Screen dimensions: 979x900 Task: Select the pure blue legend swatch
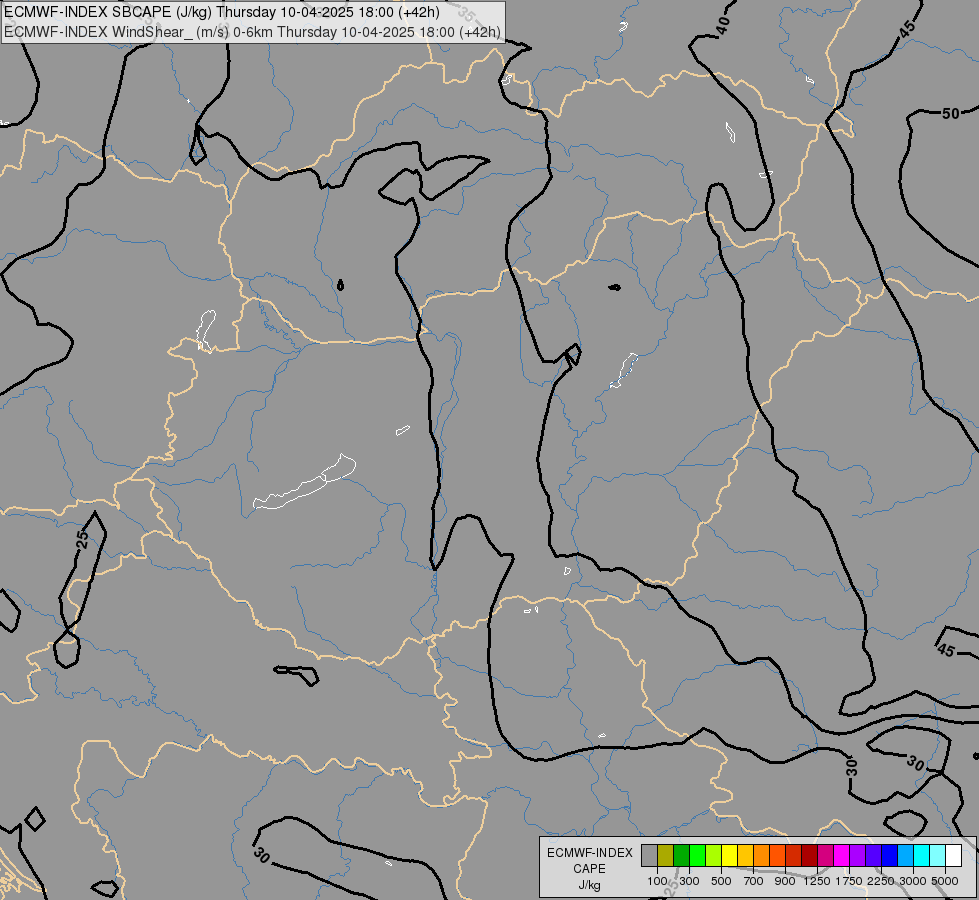coord(889,856)
